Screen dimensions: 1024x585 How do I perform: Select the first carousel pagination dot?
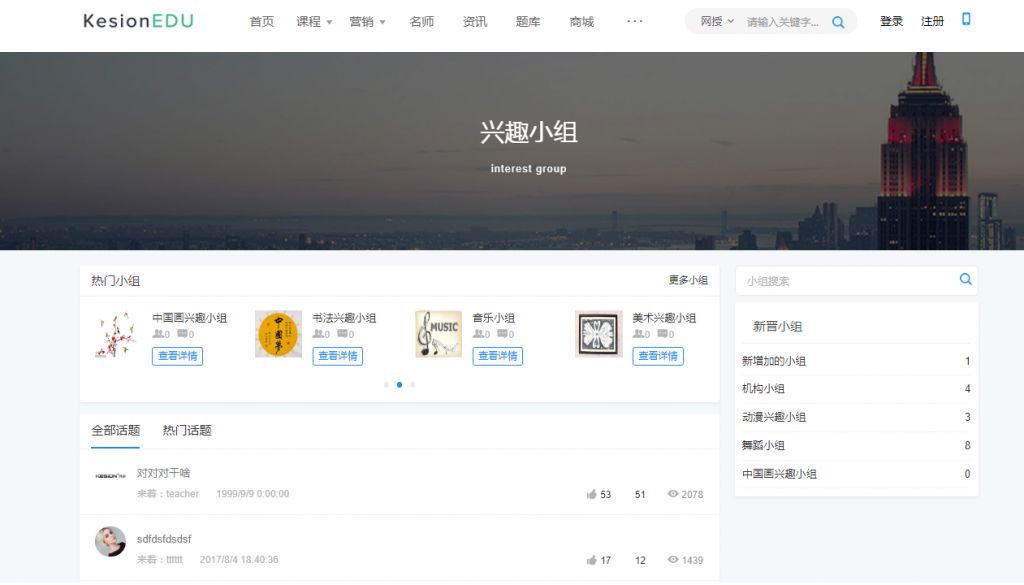pos(386,384)
